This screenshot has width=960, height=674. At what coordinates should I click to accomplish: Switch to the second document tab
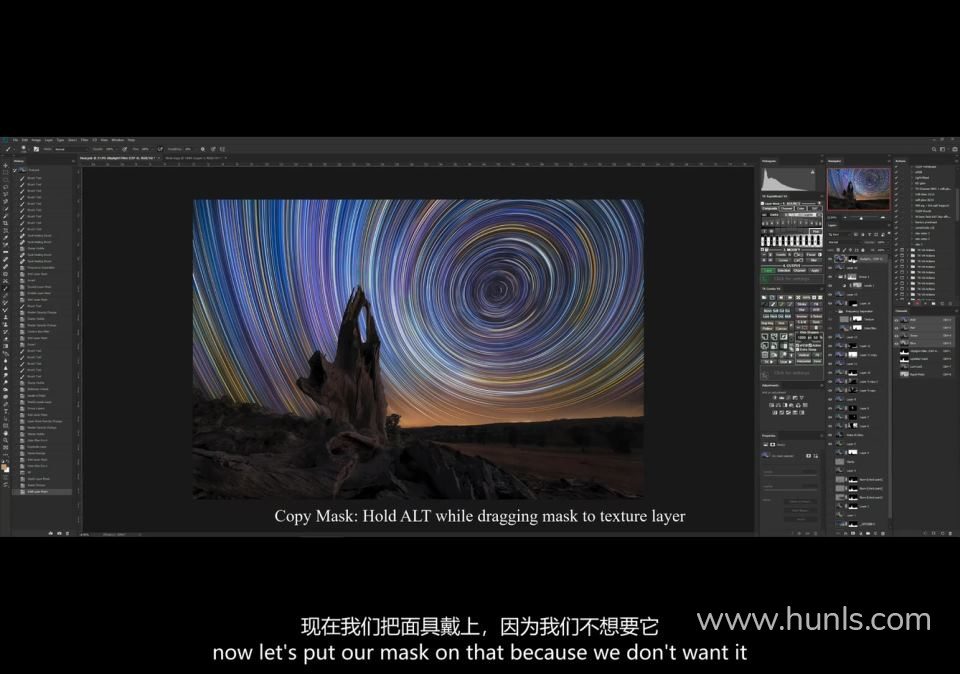point(195,158)
